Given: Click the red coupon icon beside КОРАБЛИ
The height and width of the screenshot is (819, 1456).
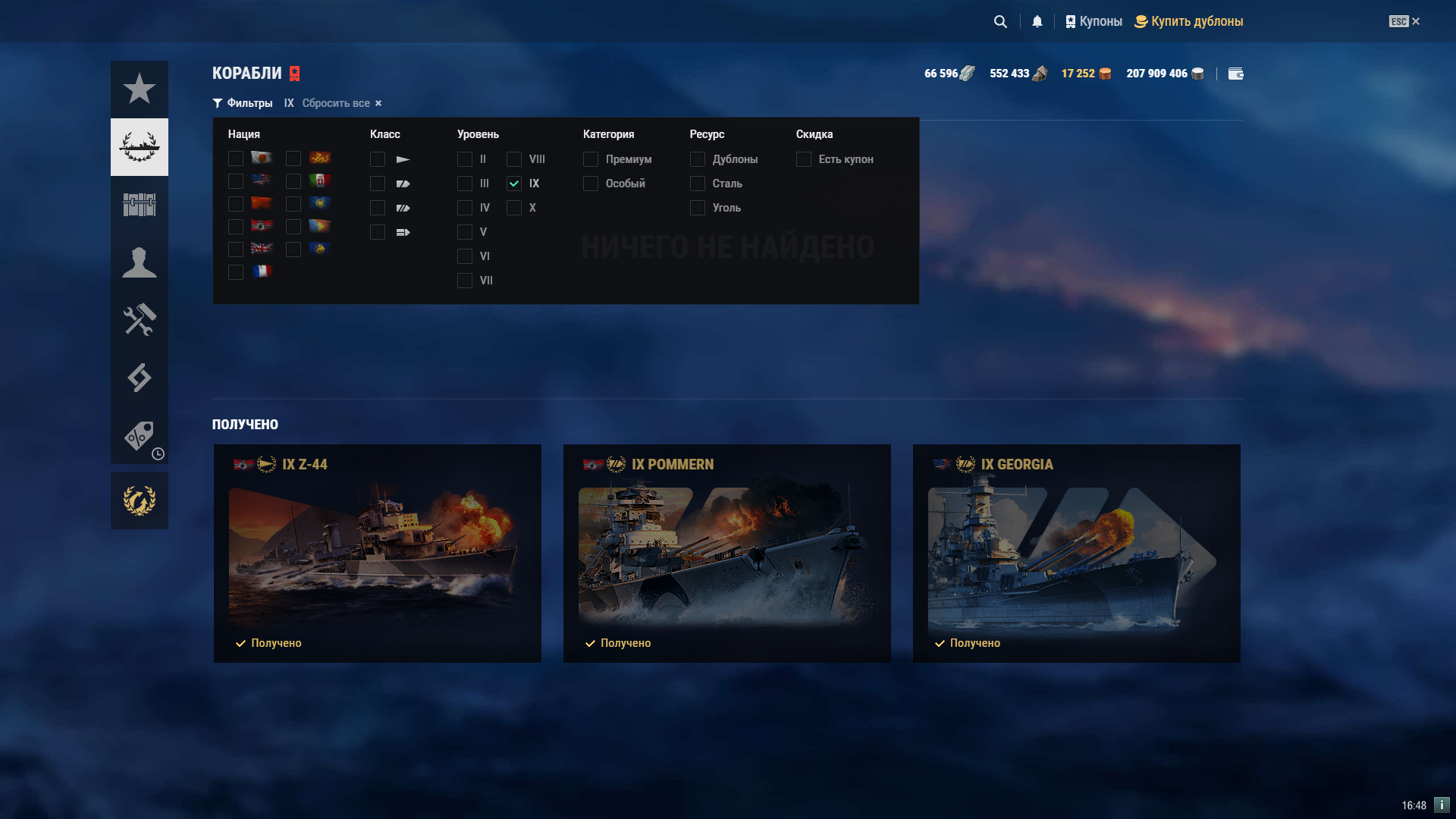Looking at the screenshot, I should pyautogui.click(x=295, y=74).
